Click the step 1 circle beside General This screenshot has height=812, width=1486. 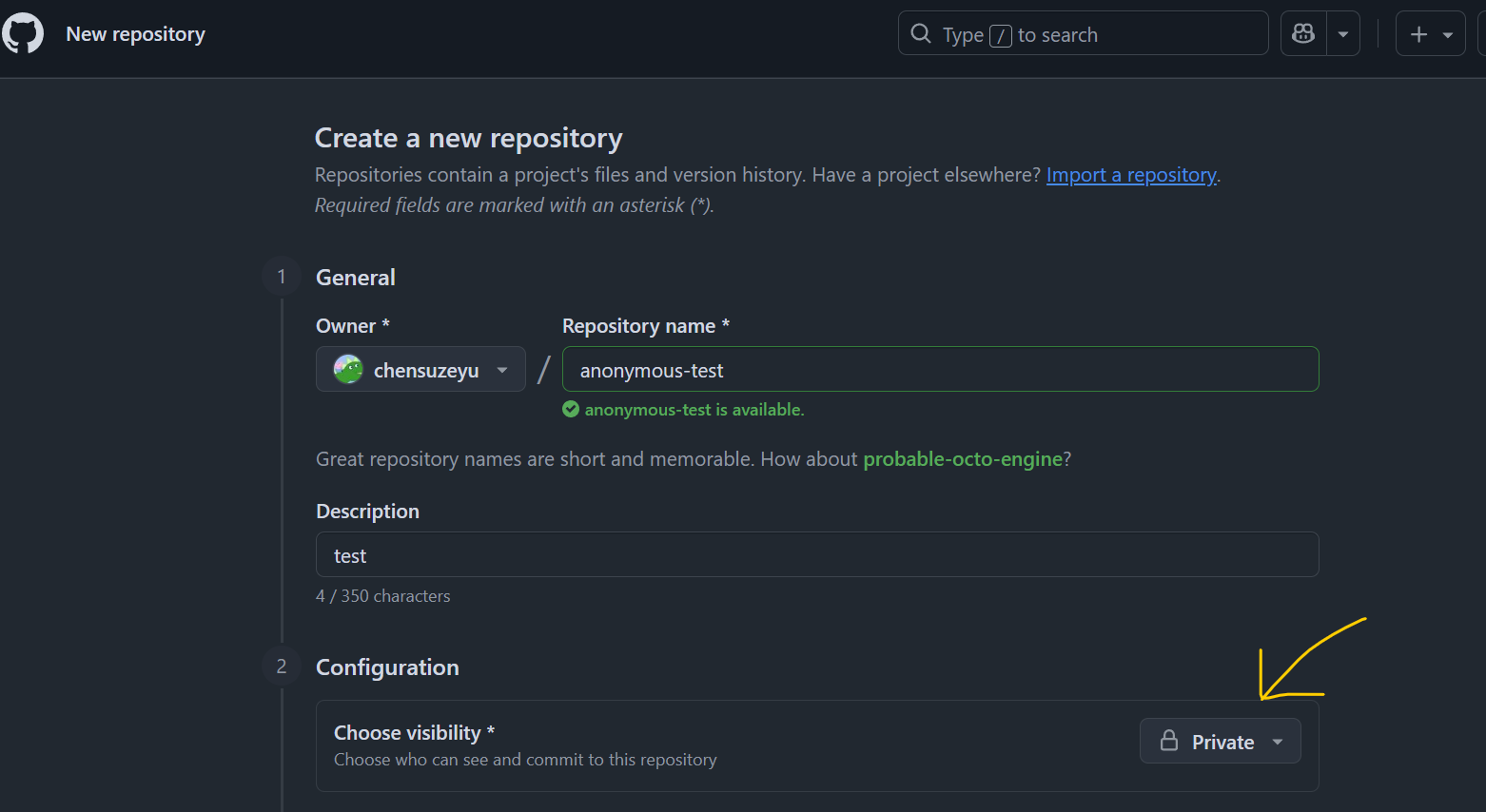point(281,276)
